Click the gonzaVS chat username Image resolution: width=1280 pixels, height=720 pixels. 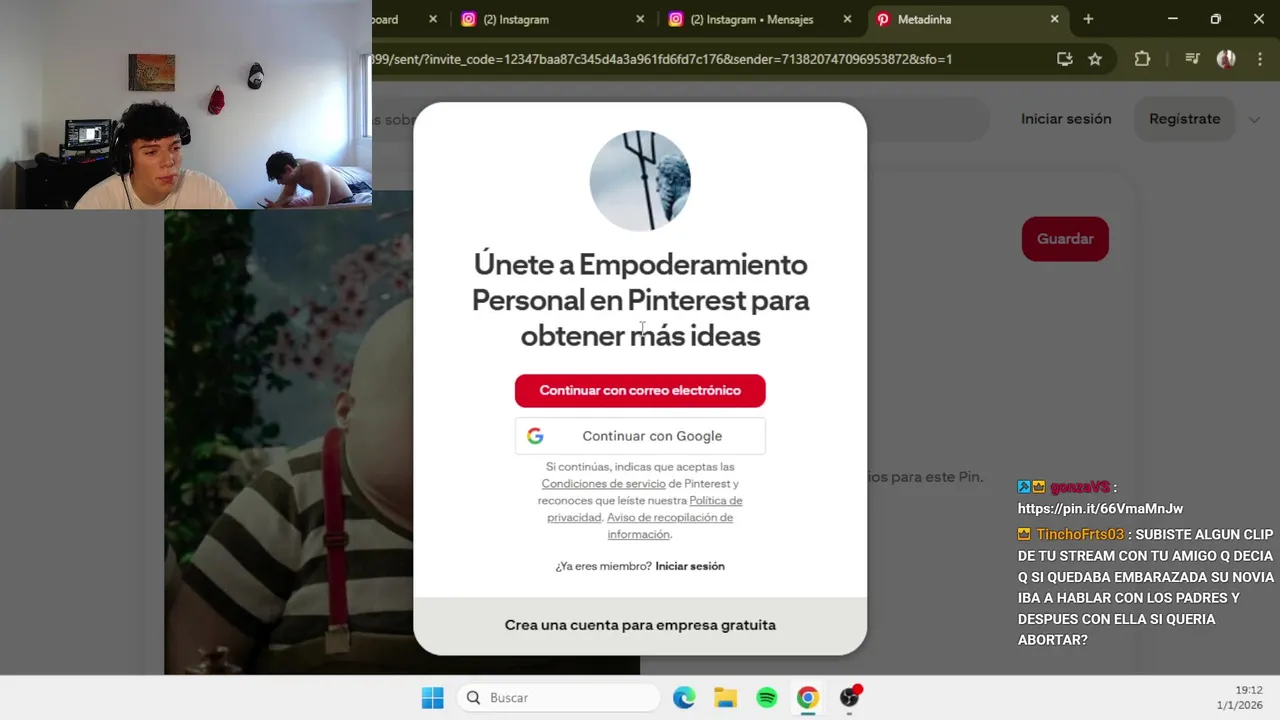point(1080,487)
